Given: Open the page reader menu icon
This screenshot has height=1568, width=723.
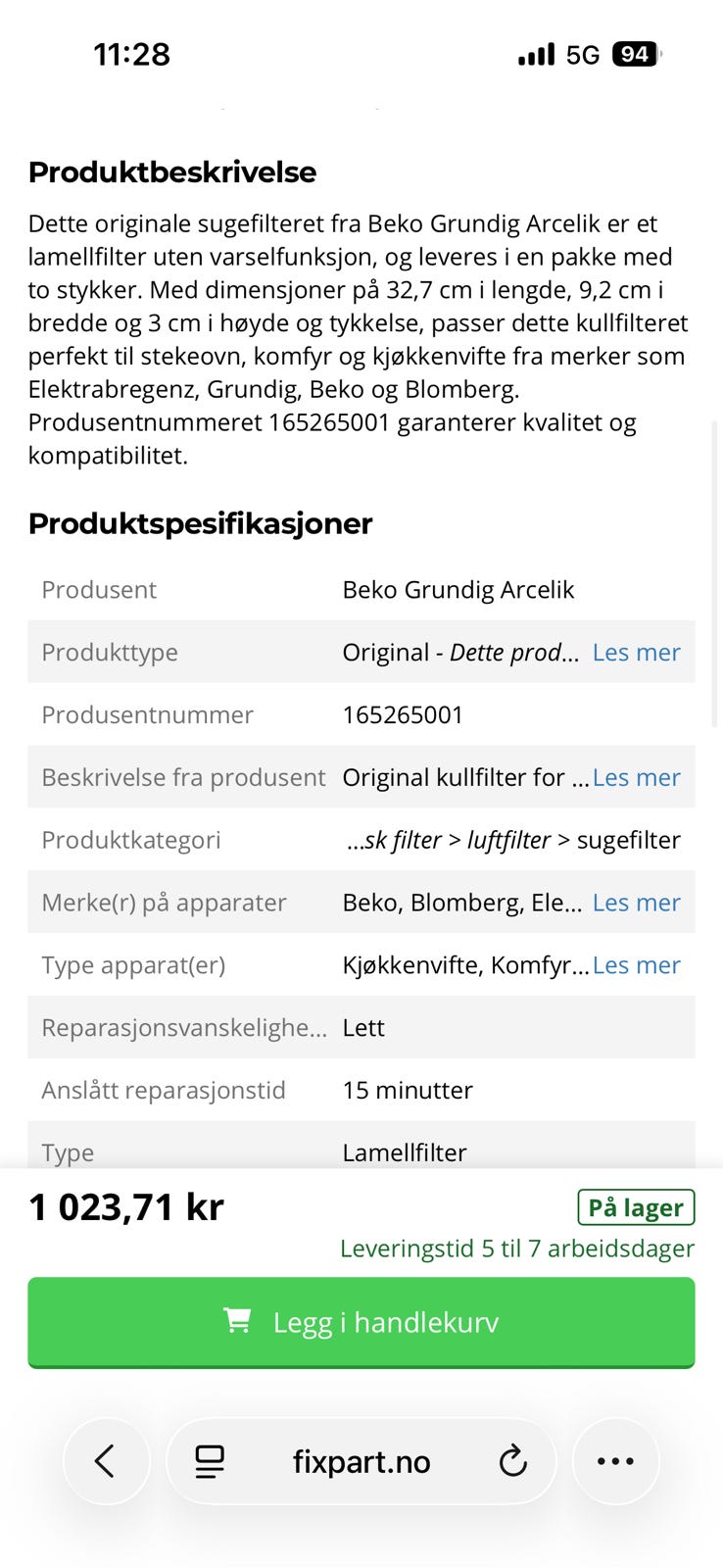Looking at the screenshot, I should coord(210,1461).
